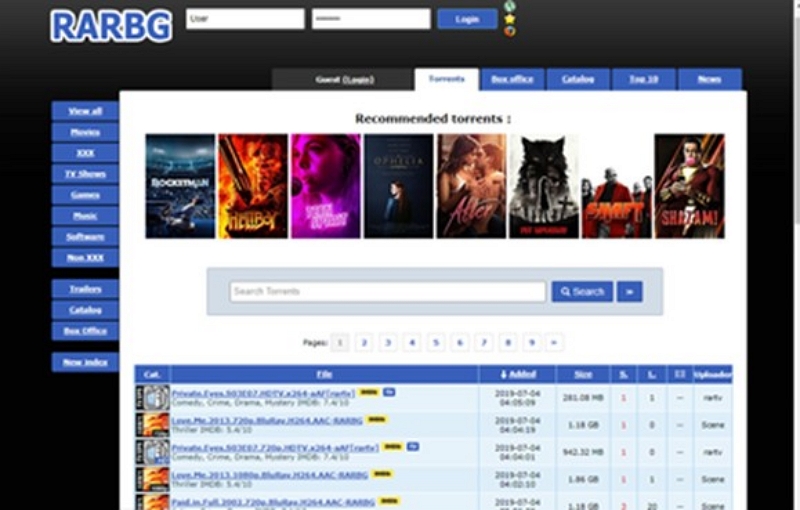
Task: Open the Music category
Action: 85,216
